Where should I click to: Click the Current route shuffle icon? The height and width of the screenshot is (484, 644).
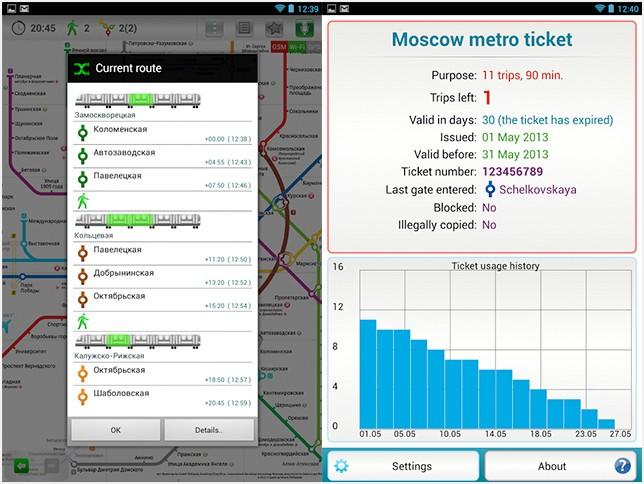tap(82, 69)
